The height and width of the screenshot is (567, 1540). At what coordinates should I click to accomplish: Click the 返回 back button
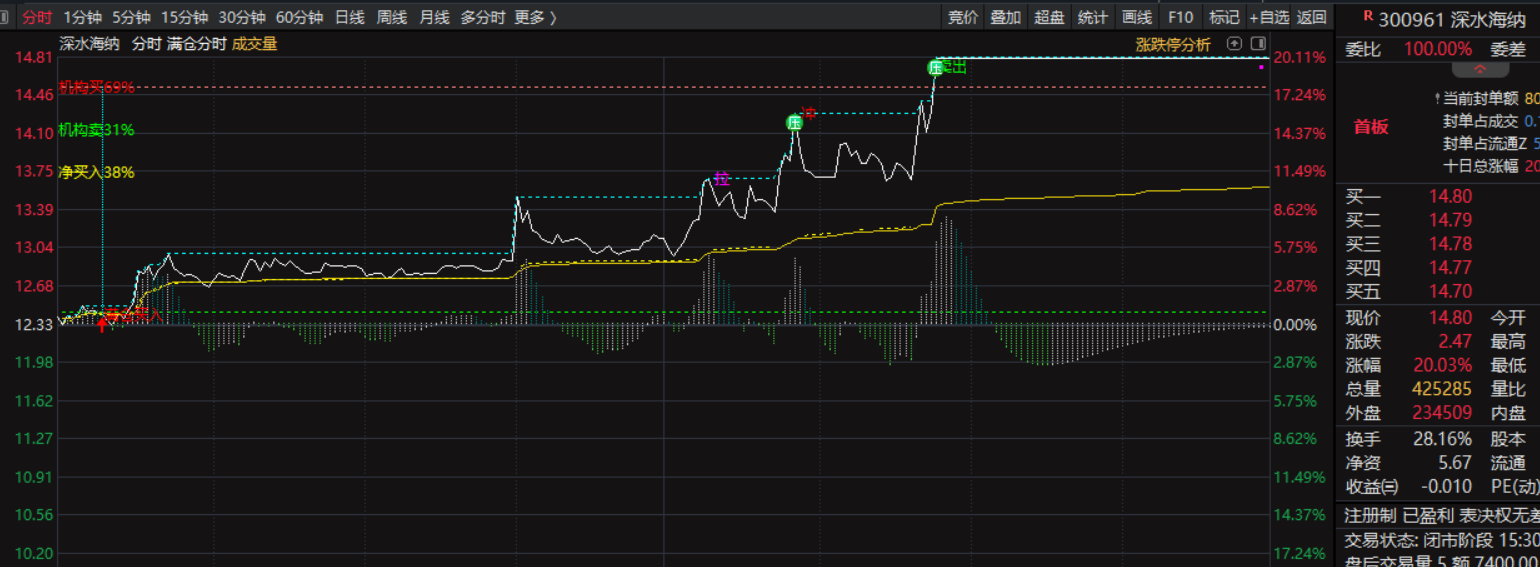pyautogui.click(x=1311, y=17)
